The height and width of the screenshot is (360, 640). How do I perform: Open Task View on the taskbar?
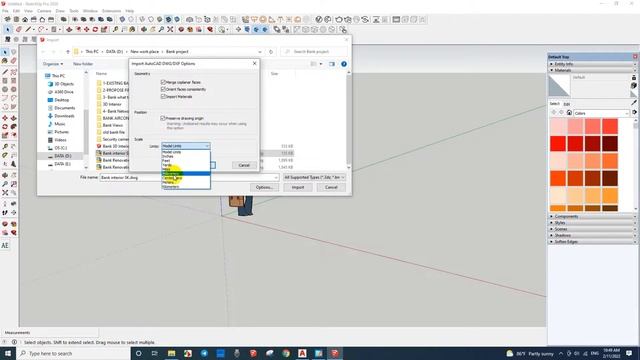(155, 353)
